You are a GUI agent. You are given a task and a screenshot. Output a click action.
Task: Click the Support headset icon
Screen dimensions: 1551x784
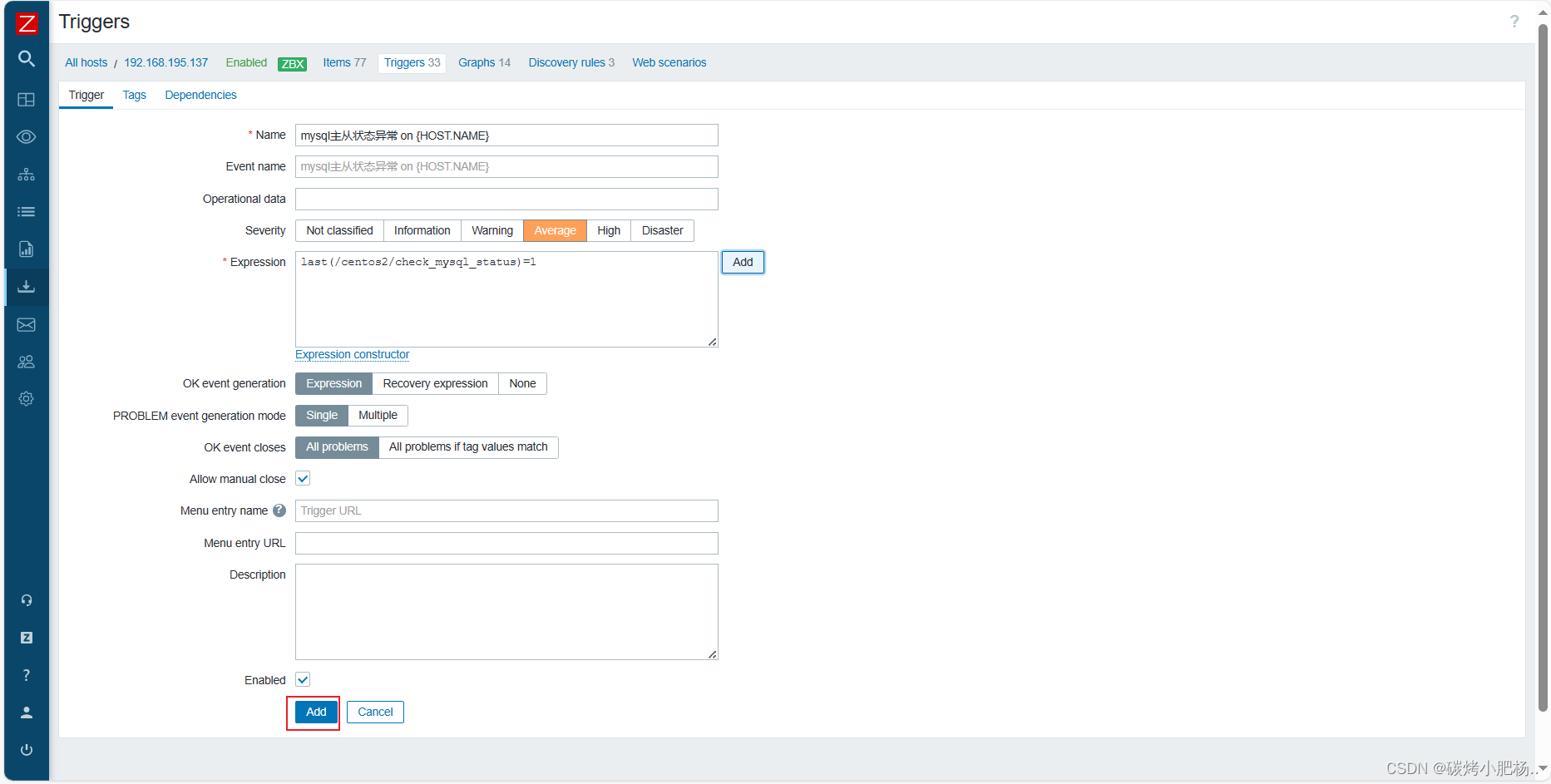point(27,600)
